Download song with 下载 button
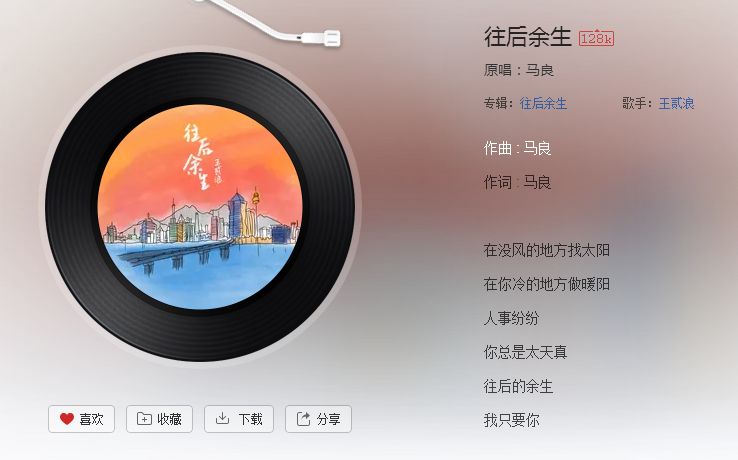The height and width of the screenshot is (460, 738). pyautogui.click(x=239, y=419)
